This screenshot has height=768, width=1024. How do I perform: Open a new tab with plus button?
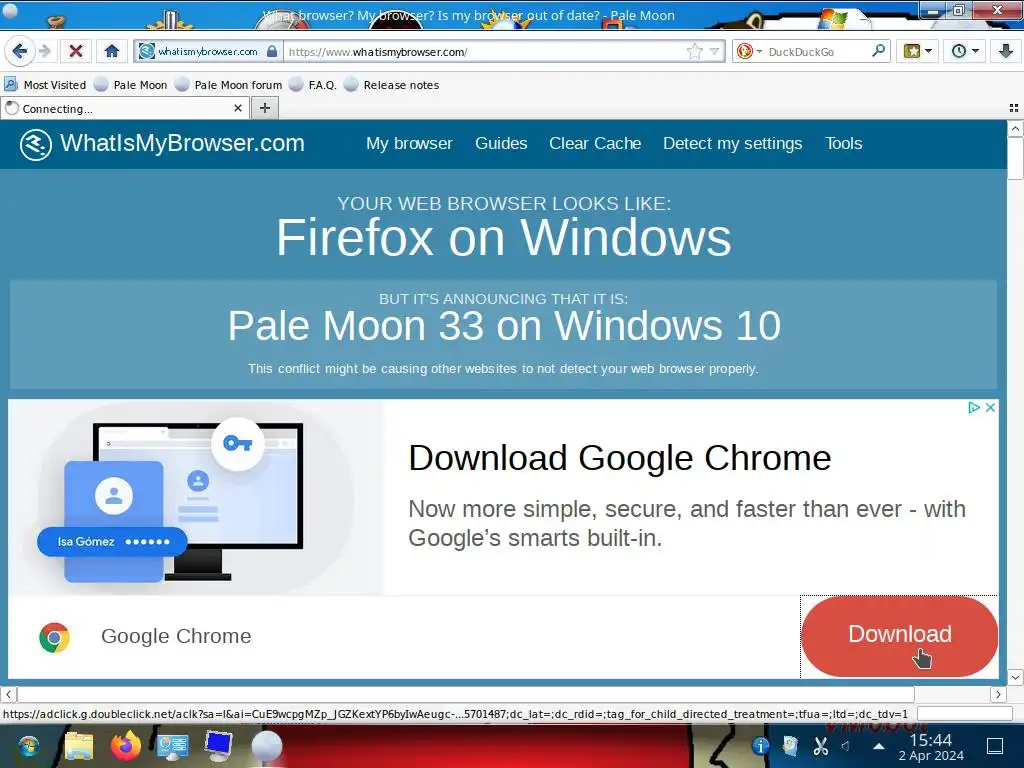pos(264,108)
